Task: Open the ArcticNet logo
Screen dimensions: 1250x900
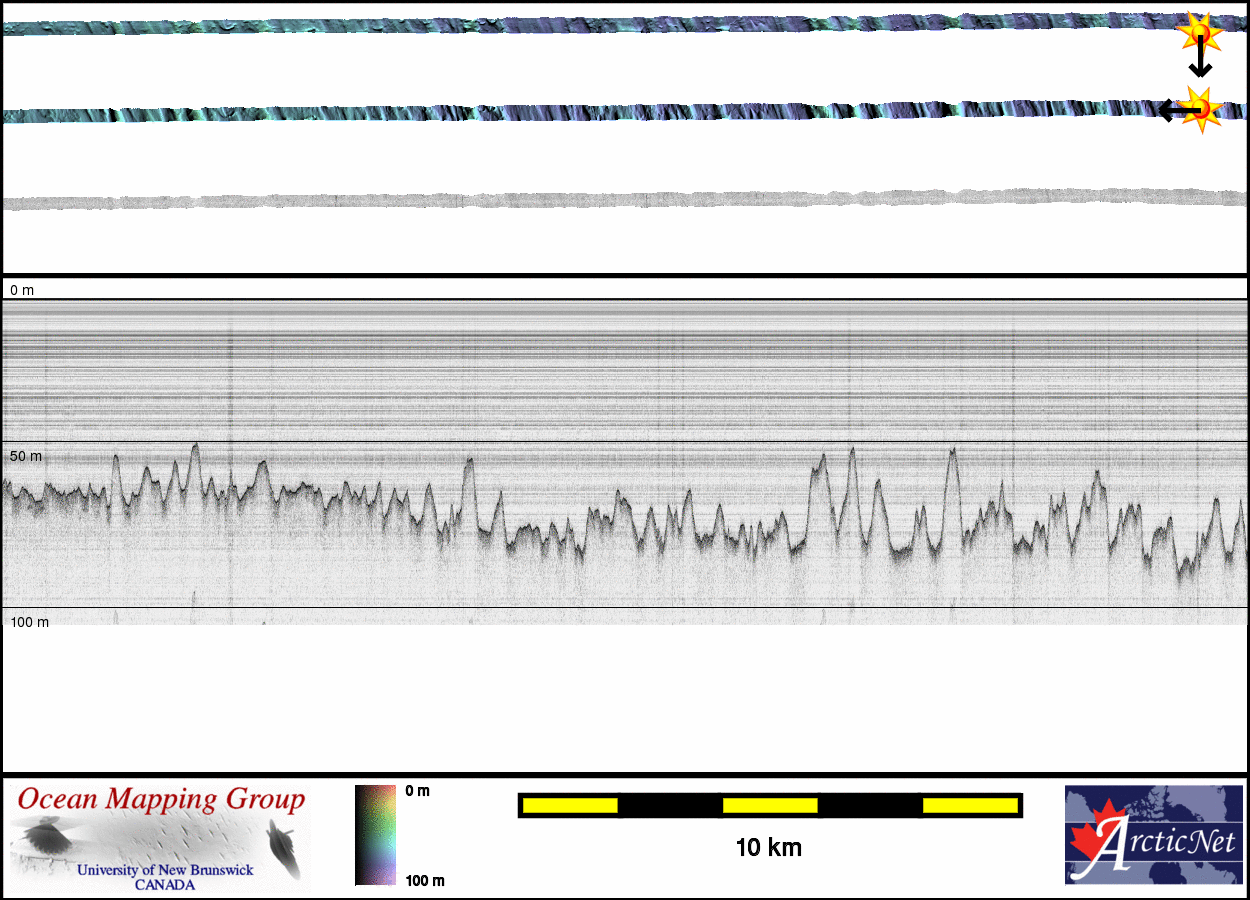Action: [x=1153, y=835]
